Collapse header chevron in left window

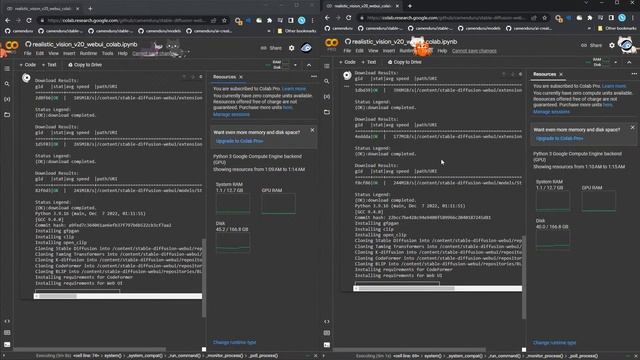tap(309, 65)
